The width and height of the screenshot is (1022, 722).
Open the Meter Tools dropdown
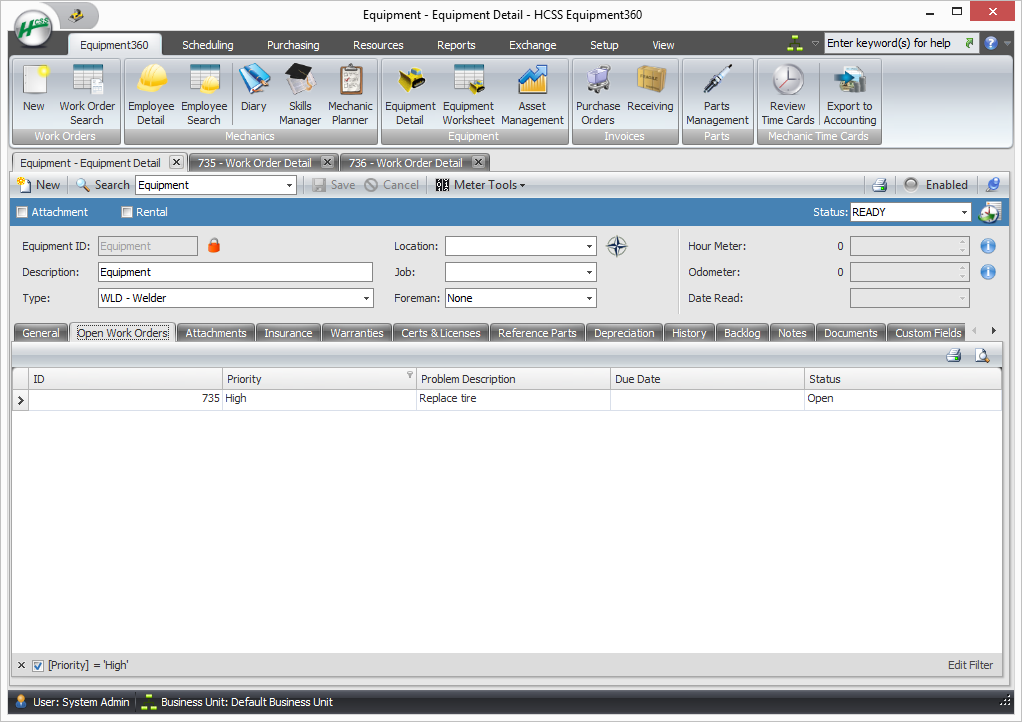[480, 185]
